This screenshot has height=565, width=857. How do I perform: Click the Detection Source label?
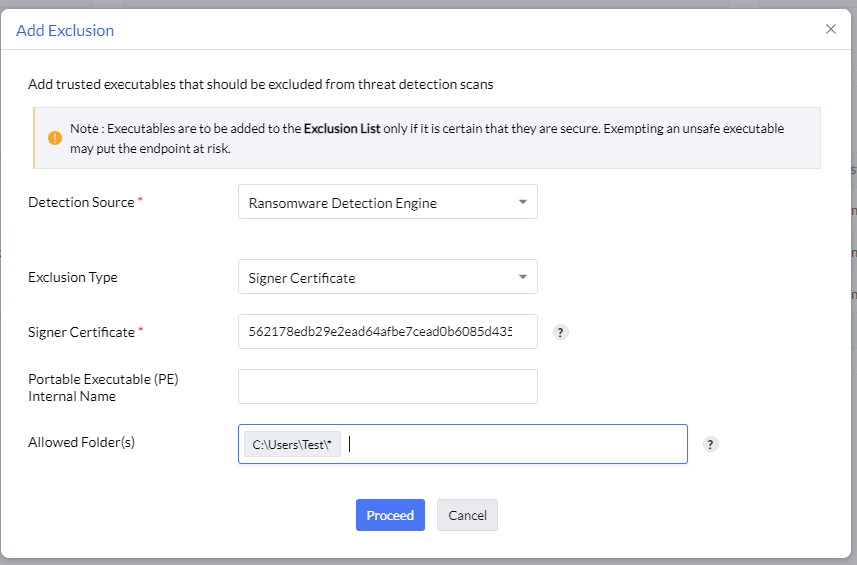[x=81, y=202]
